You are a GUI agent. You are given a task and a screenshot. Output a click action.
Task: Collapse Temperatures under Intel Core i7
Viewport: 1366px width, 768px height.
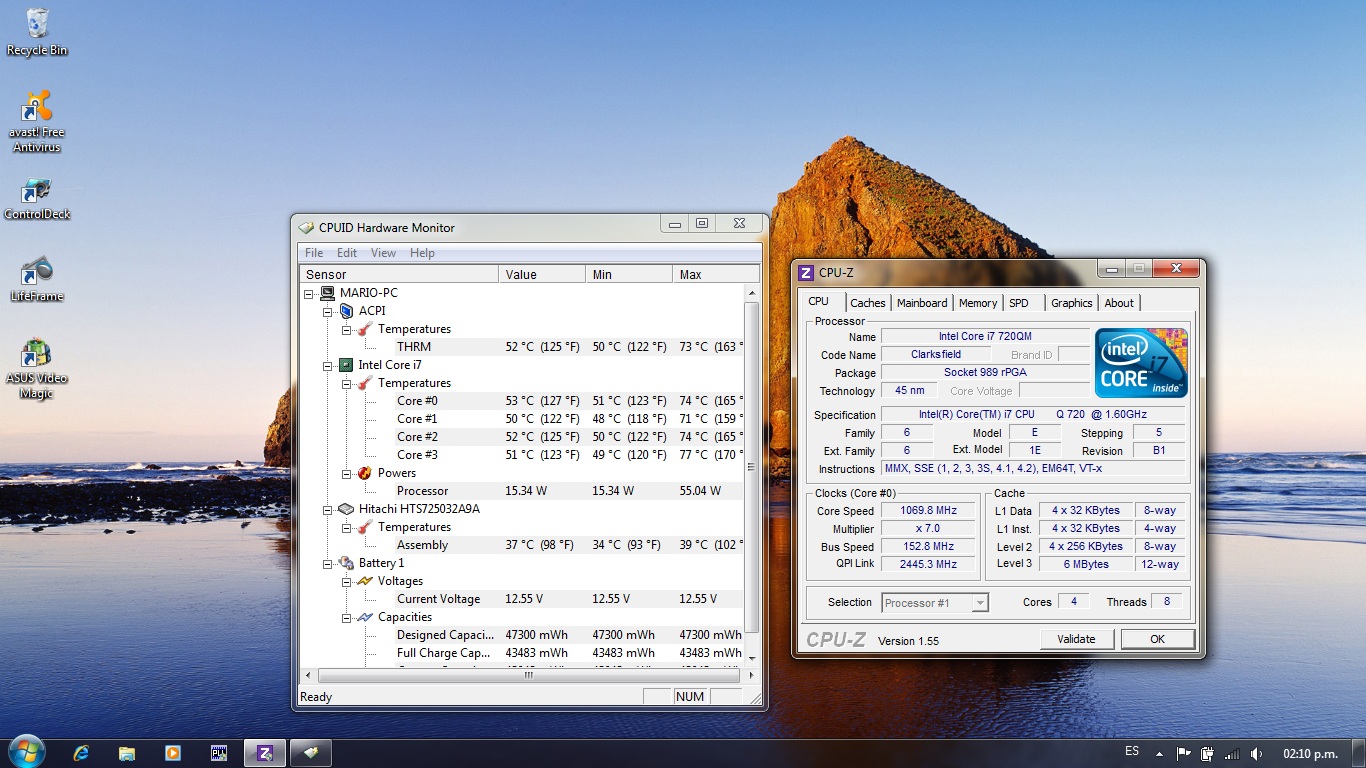tap(347, 384)
